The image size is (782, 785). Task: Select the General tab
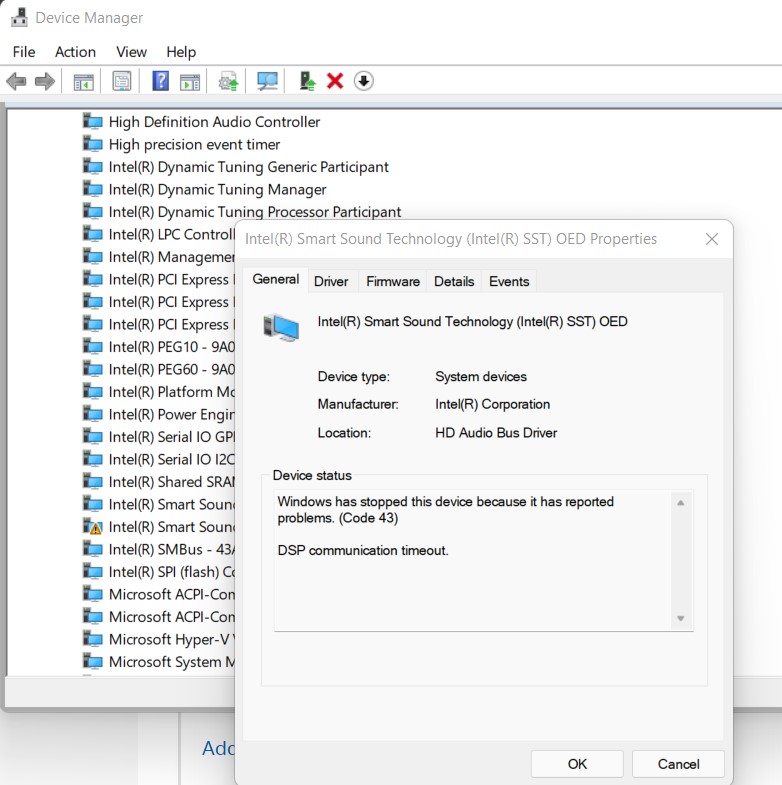pos(276,279)
